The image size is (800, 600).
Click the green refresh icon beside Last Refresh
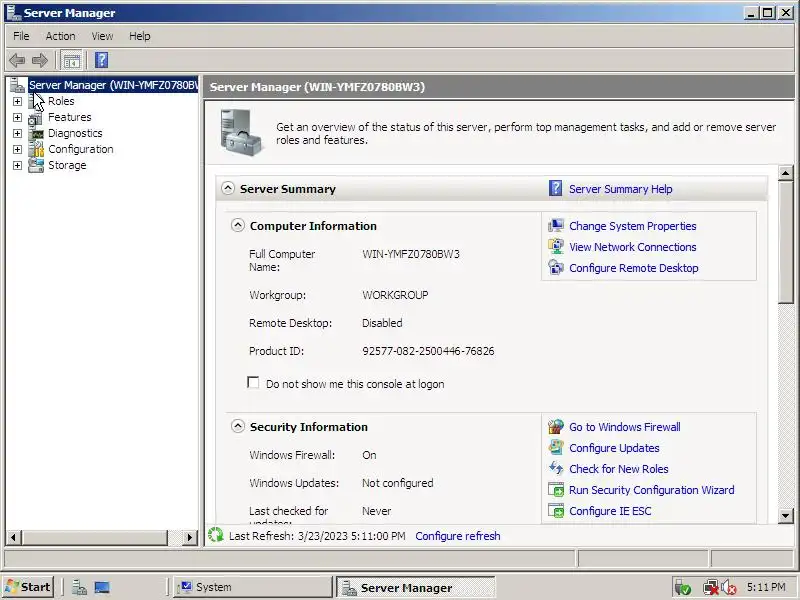point(216,535)
